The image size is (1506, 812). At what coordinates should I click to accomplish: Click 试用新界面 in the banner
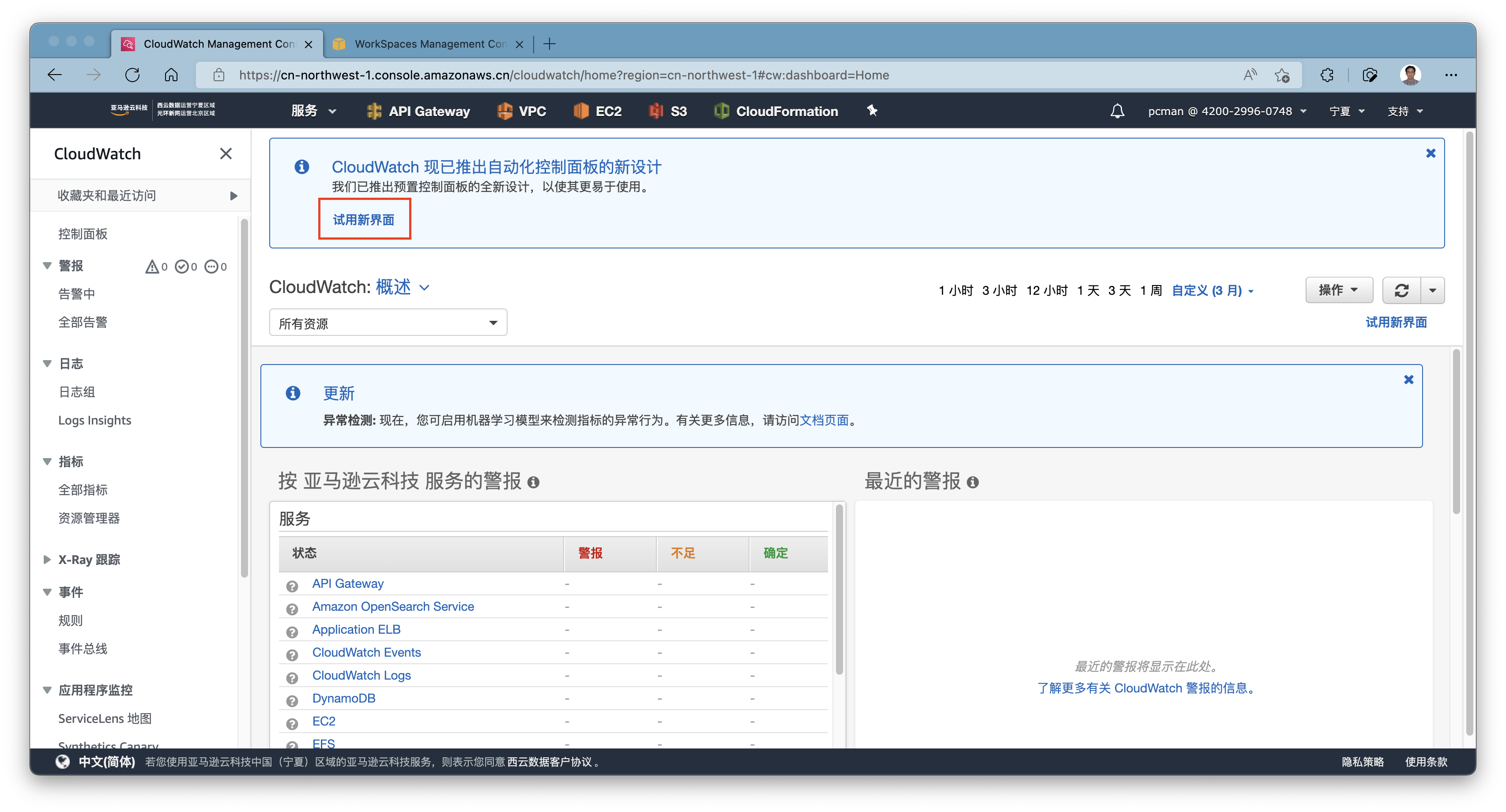[x=364, y=220]
